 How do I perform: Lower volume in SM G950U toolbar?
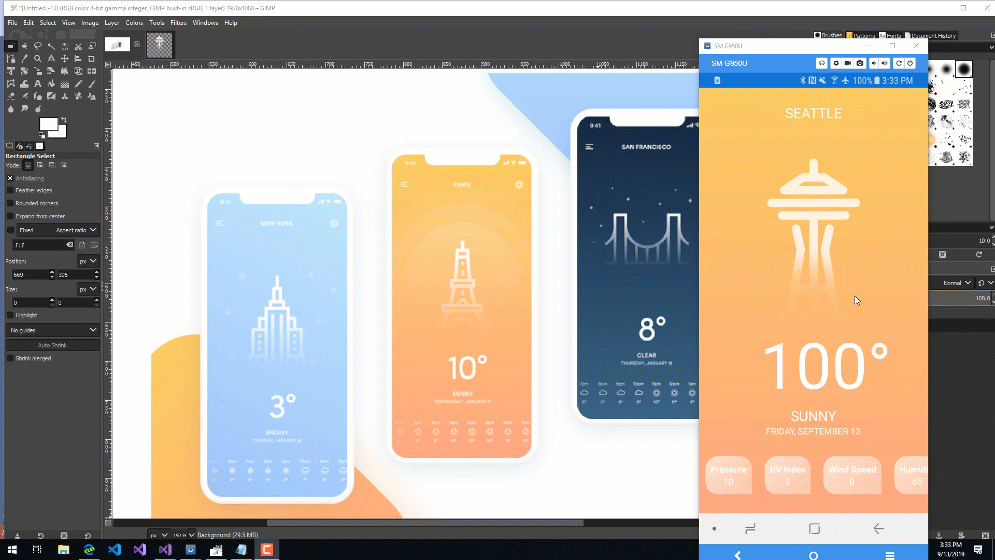873,63
